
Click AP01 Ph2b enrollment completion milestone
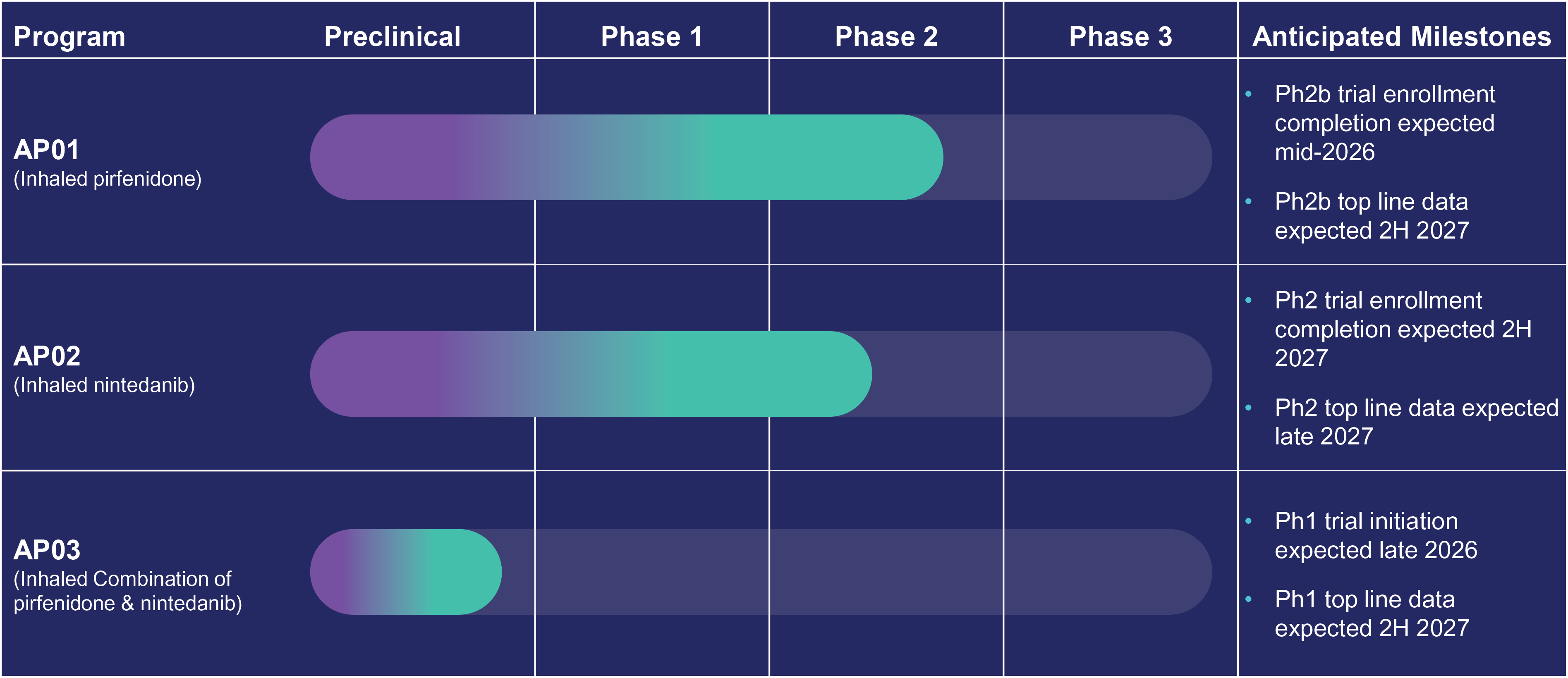click(x=1385, y=123)
